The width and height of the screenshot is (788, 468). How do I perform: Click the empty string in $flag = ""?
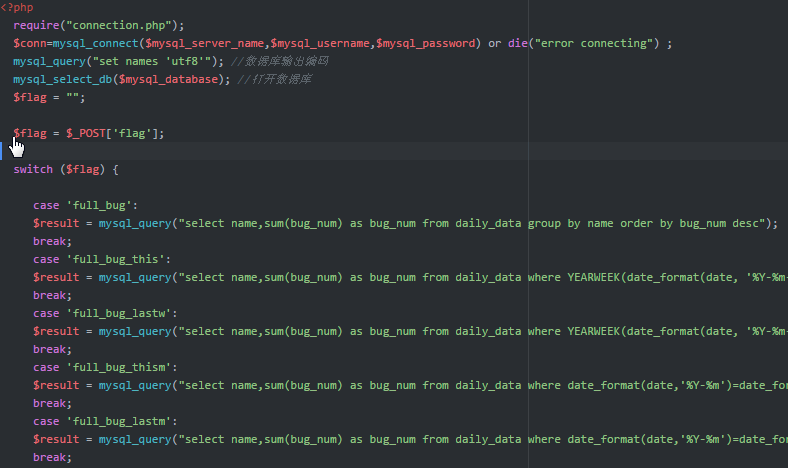pos(72,97)
